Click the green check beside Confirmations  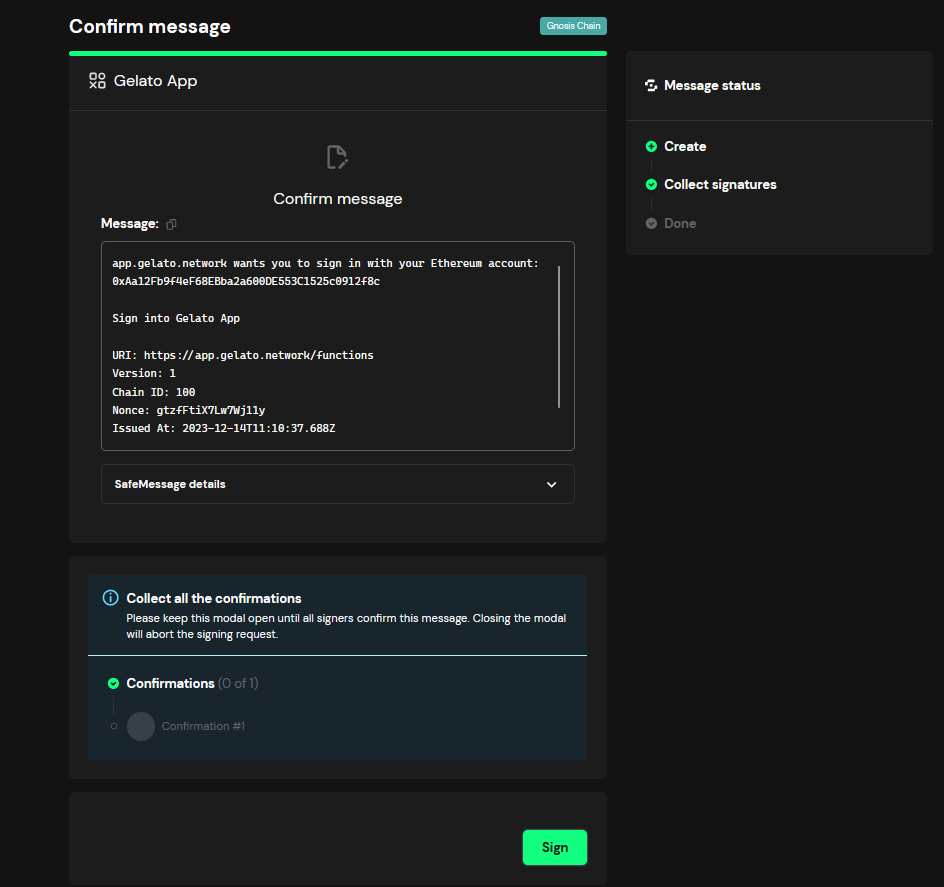pos(113,683)
